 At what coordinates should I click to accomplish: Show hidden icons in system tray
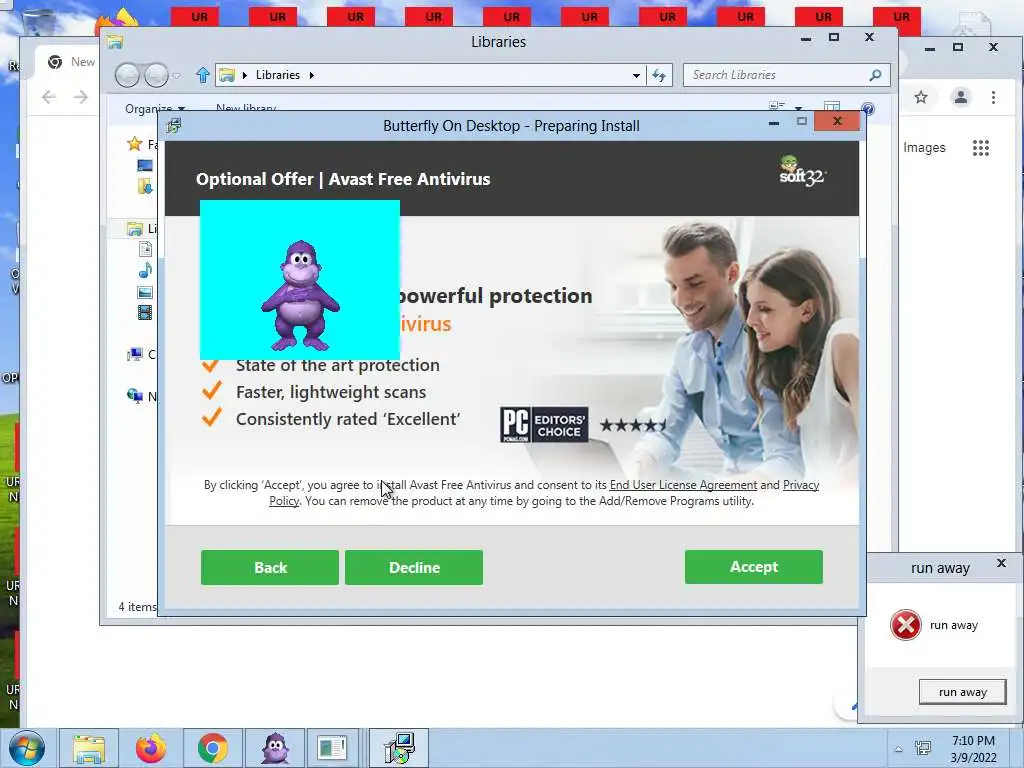899,749
